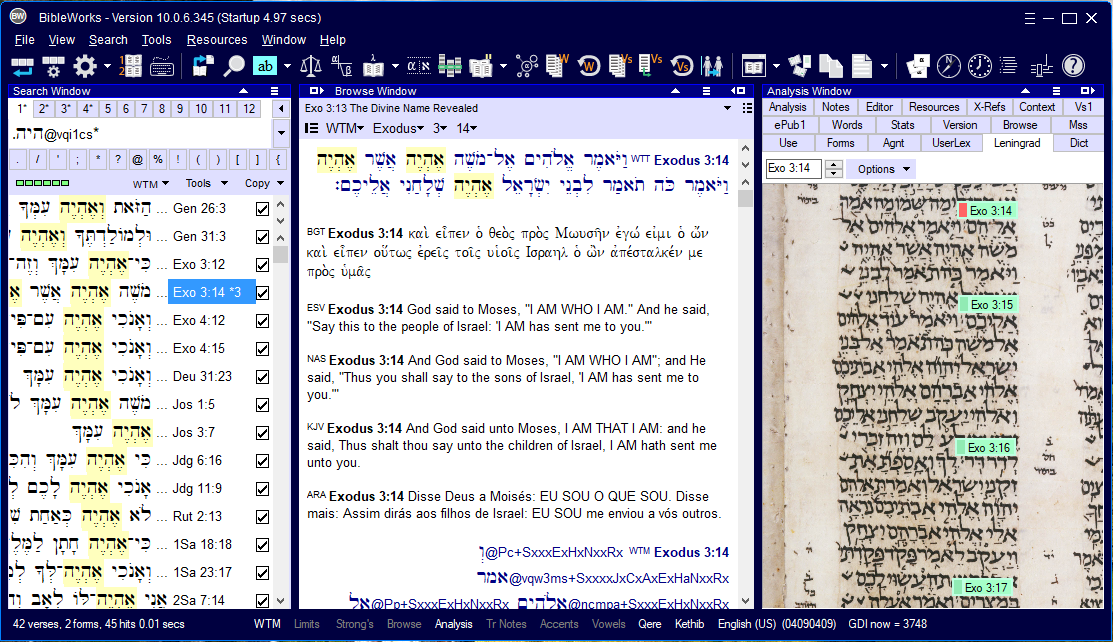This screenshot has width=1113, height=642.
Task: Expand the Options dropdown in Leningrad tab
Action: [881, 169]
